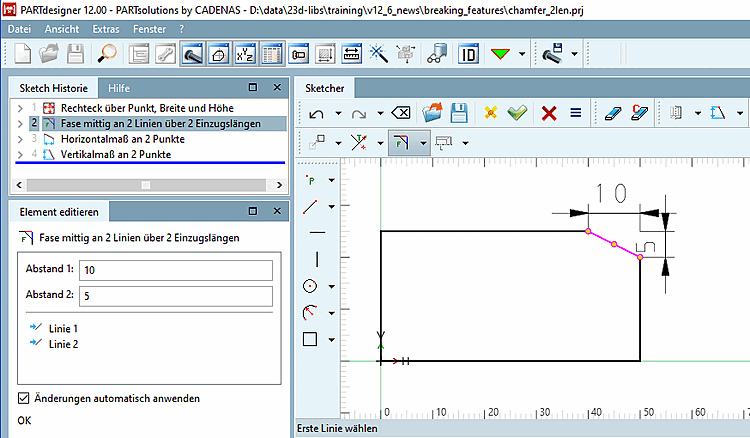Toggle the XYZ variables button
This screenshot has width=750, height=438.
(x=245, y=54)
